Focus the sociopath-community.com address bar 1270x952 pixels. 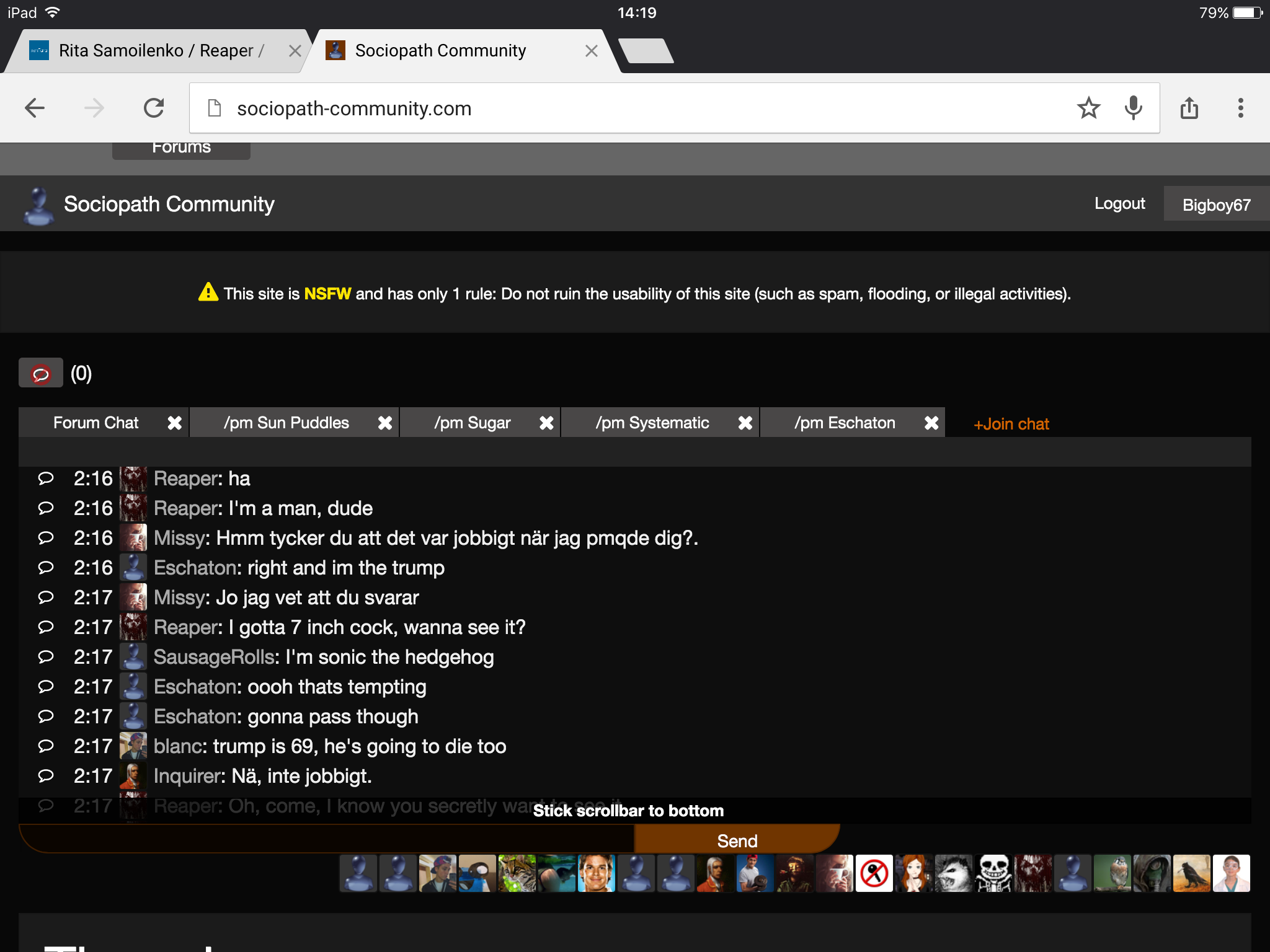pyautogui.click(x=674, y=108)
